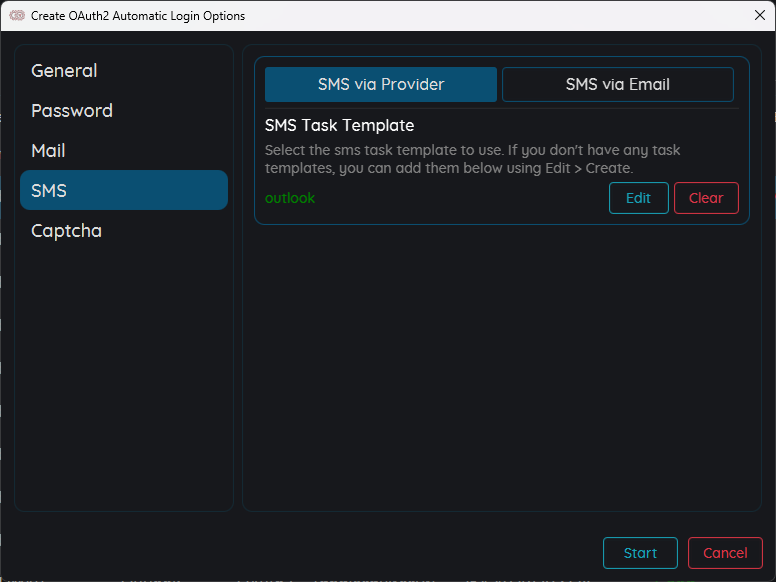
Task: Close the OAuth2 login options dialog
Action: [x=758, y=16]
